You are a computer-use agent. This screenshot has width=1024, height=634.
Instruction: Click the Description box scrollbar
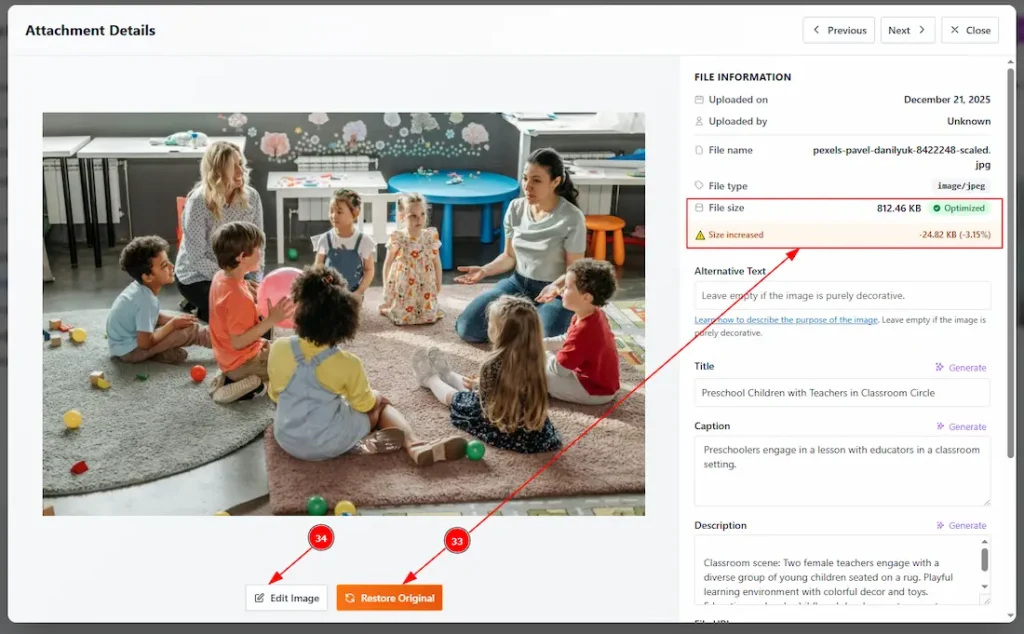tap(984, 560)
